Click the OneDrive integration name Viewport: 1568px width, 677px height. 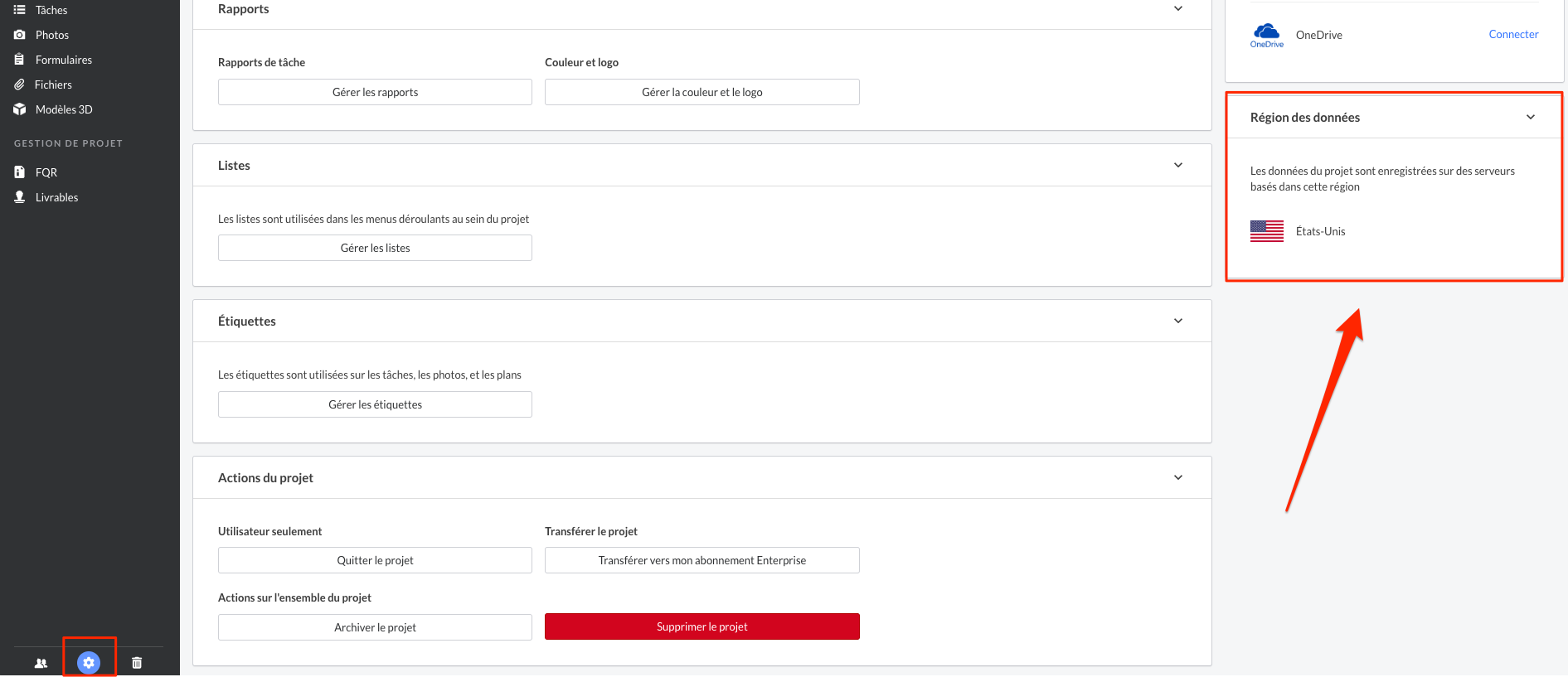1318,35
